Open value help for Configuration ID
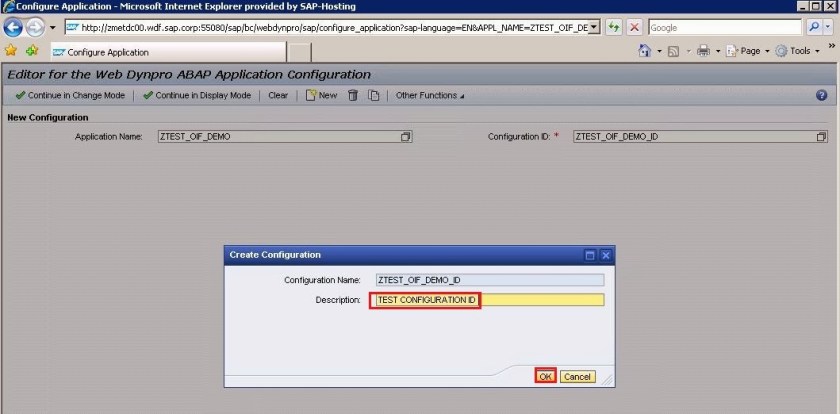Screen dimensions: 840x414 tap(821, 137)
